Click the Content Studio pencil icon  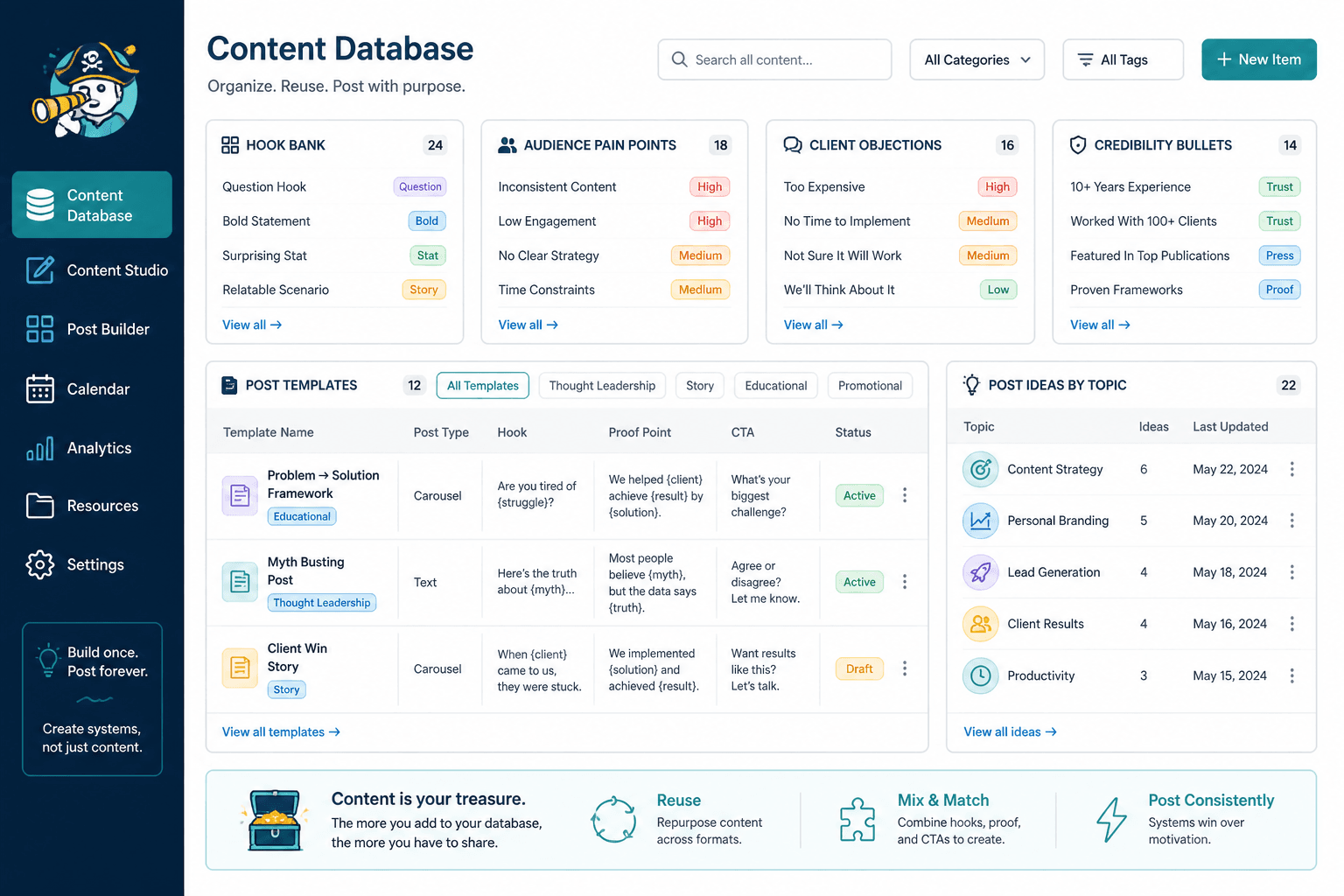tap(40, 270)
